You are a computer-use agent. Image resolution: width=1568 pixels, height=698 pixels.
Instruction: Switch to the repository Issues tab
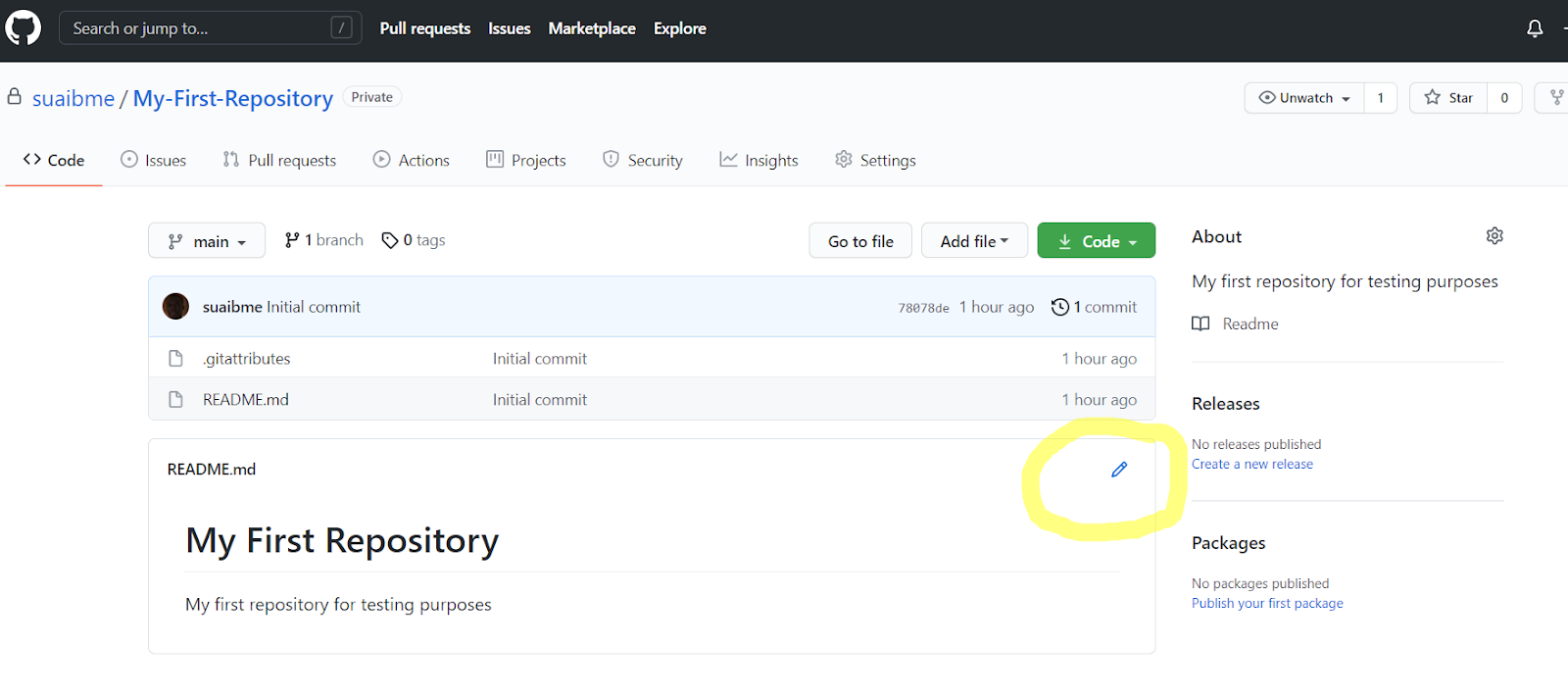pos(154,160)
